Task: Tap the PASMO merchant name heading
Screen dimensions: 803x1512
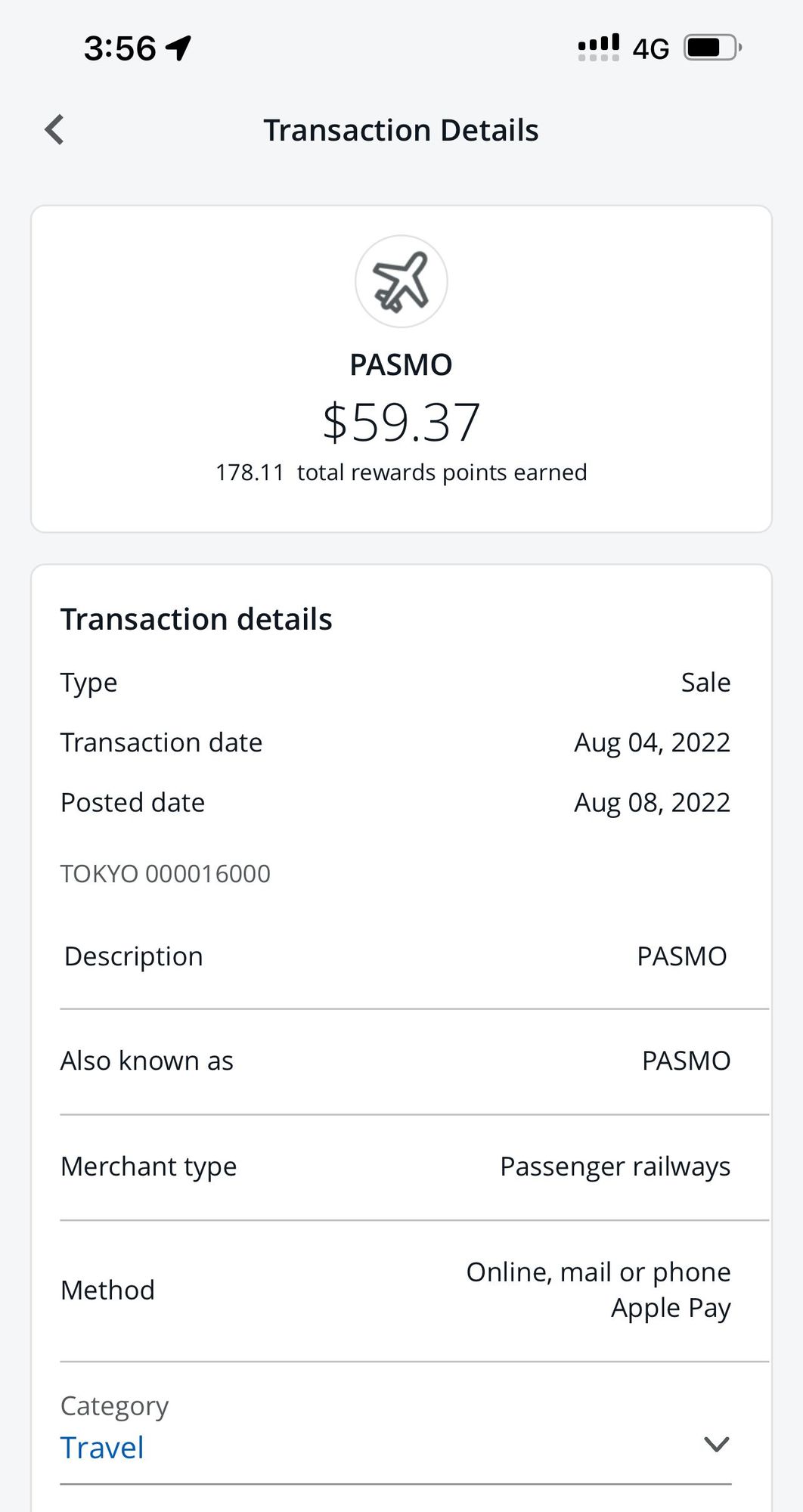Action: click(x=401, y=364)
